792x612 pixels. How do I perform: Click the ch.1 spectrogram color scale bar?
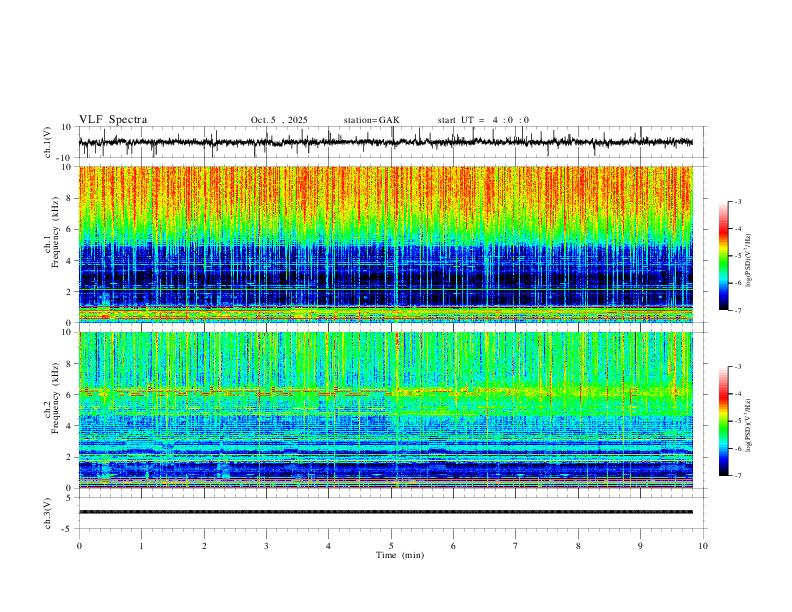724,256
